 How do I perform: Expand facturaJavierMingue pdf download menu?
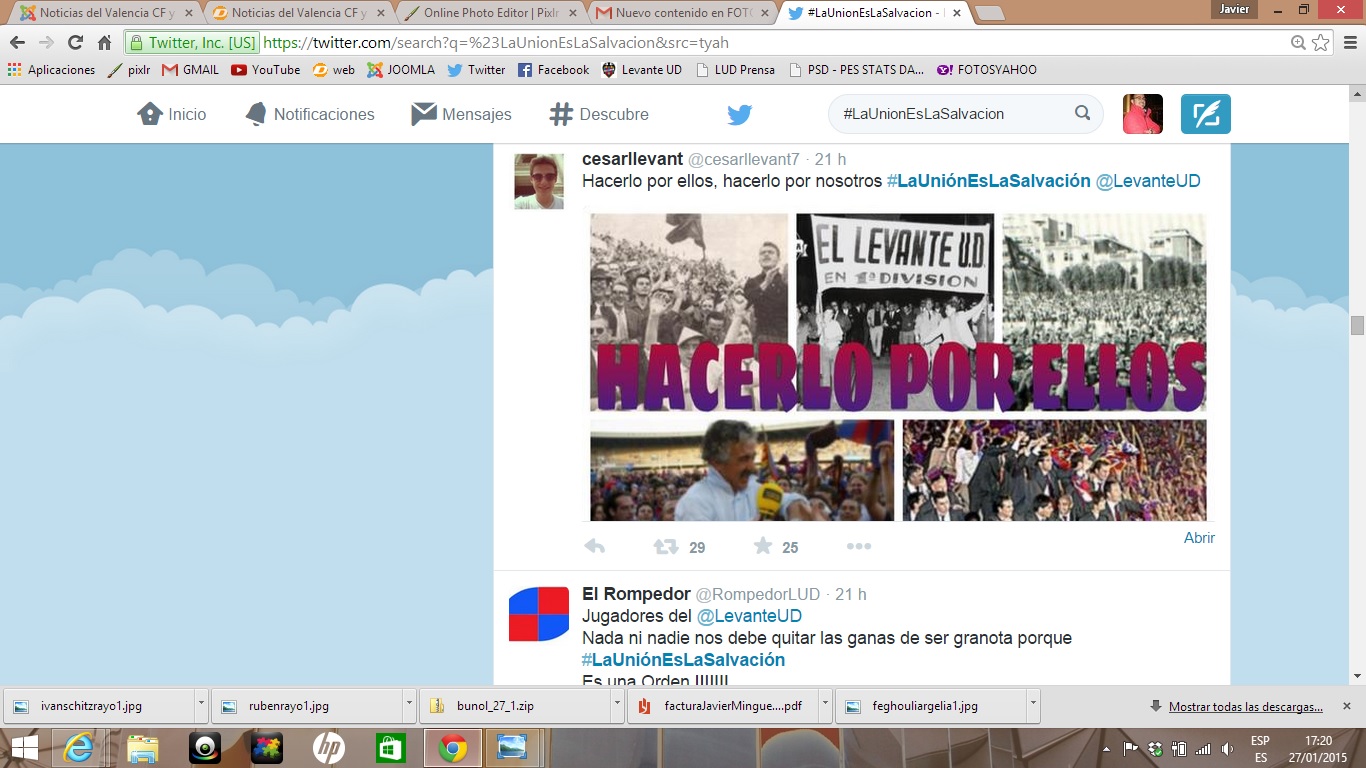click(x=825, y=705)
